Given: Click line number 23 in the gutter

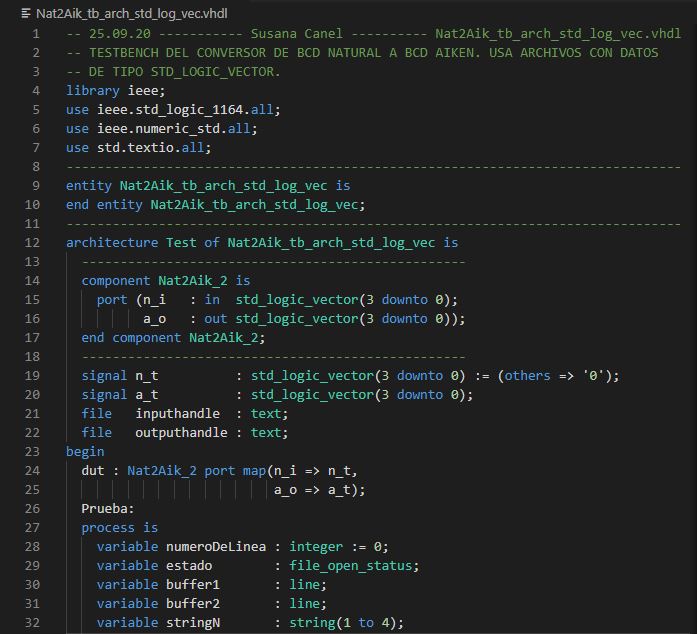Looking at the screenshot, I should click(32, 451).
